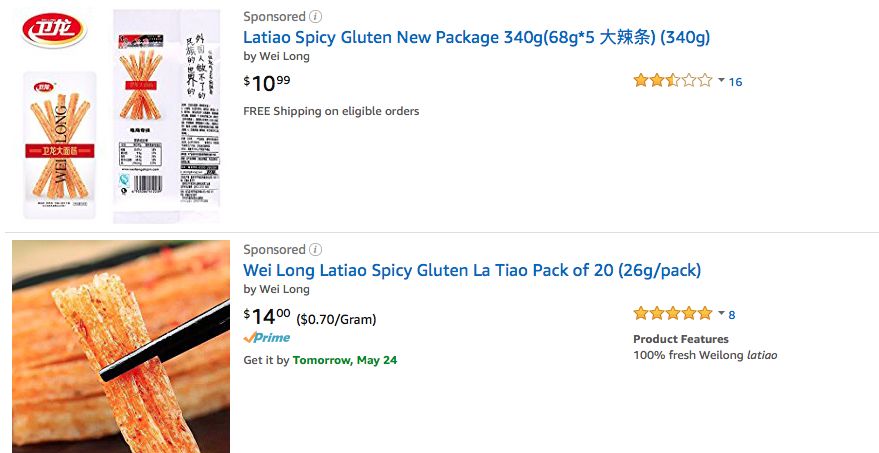
Task: Click the Prime badge under the $14.00 price
Action: click(x=267, y=338)
